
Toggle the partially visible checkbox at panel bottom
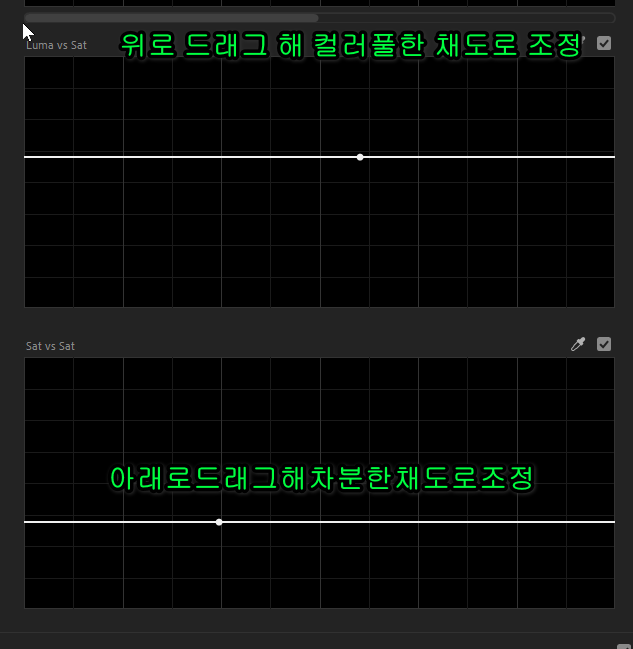tap(622, 645)
